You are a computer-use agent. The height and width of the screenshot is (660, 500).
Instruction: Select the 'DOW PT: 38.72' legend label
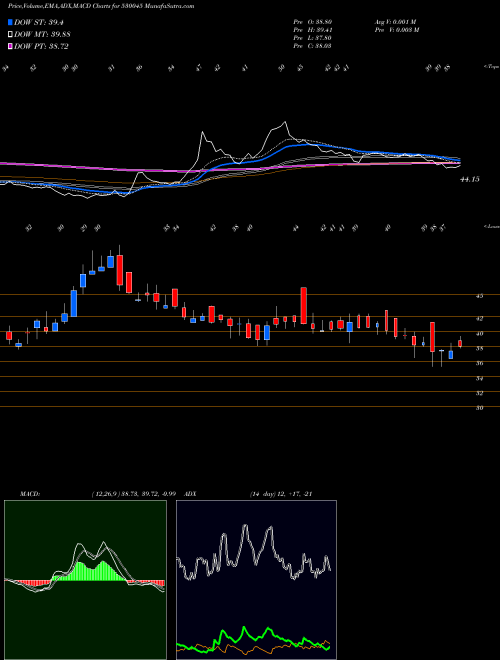(x=41, y=46)
